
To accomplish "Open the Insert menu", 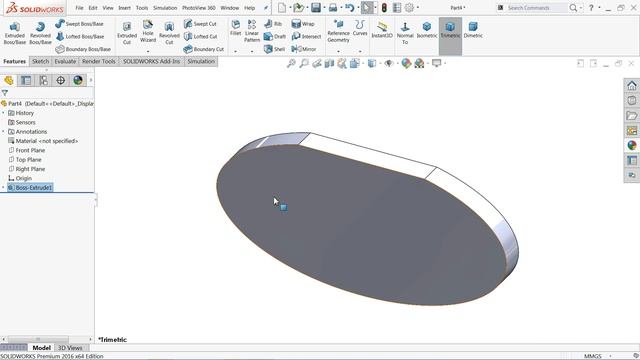I will 124,8.
